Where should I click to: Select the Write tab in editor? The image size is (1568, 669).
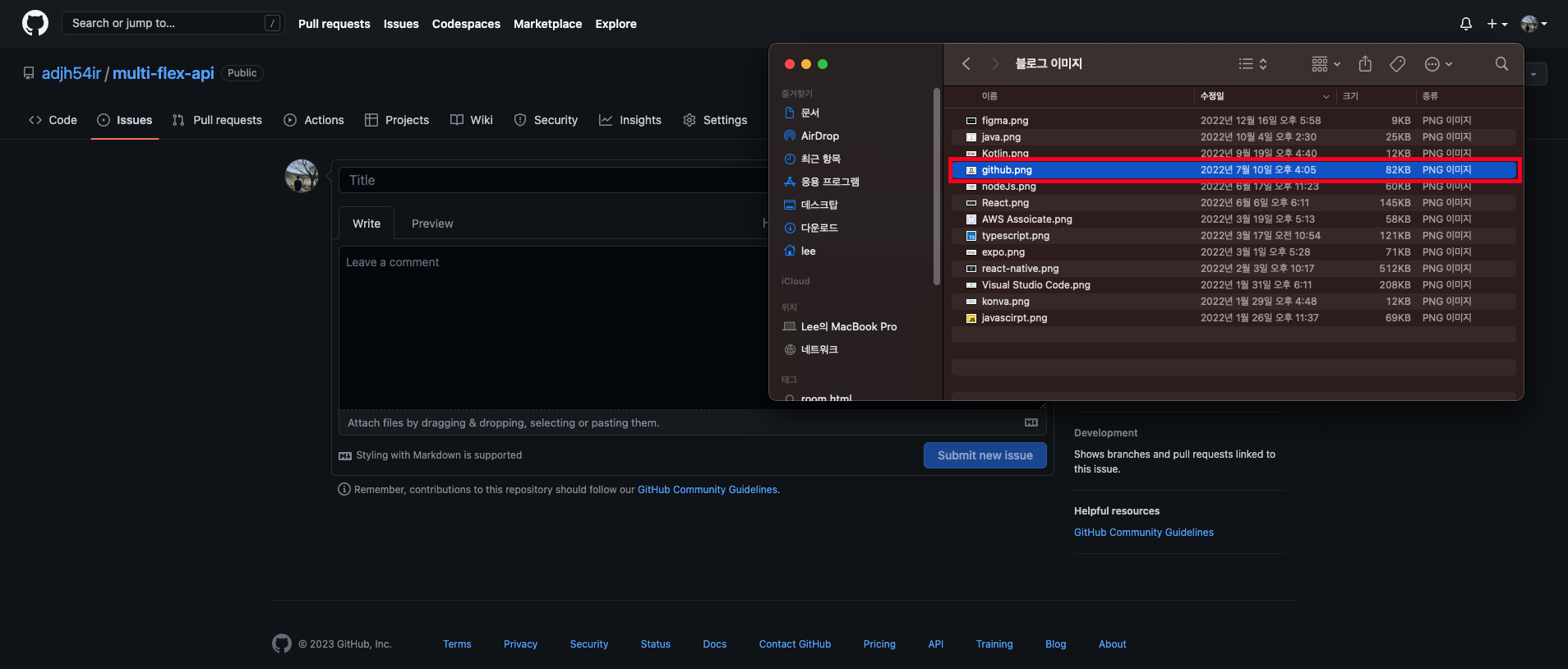[x=367, y=224]
